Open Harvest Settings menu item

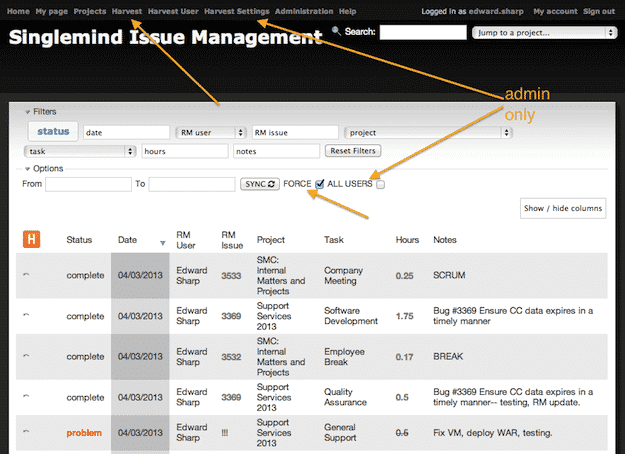click(237, 12)
